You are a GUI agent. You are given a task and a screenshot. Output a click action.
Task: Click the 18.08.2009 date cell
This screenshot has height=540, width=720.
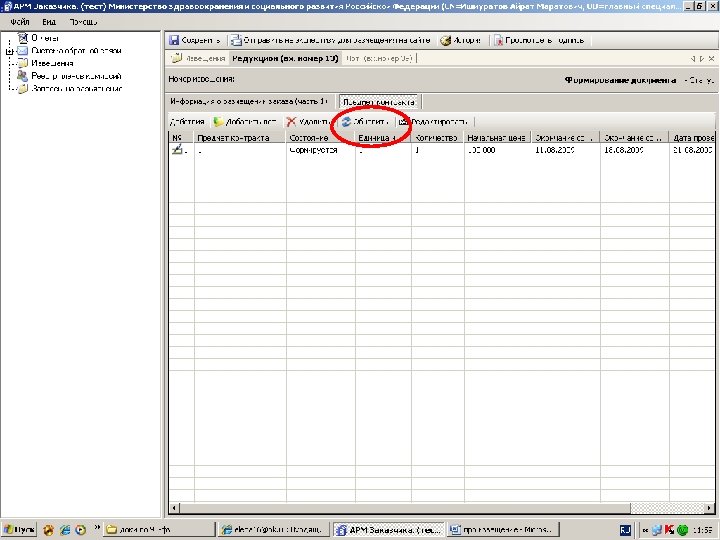[635, 150]
